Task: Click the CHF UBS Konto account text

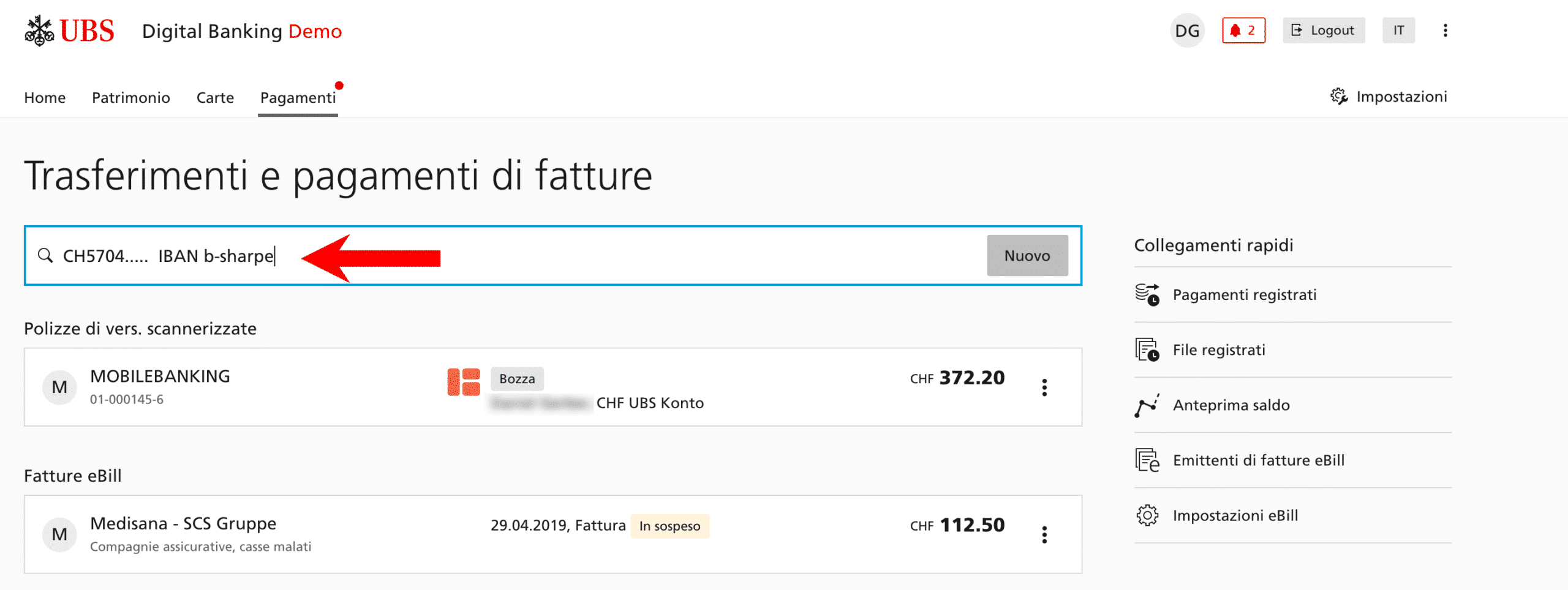Action: 650,403
